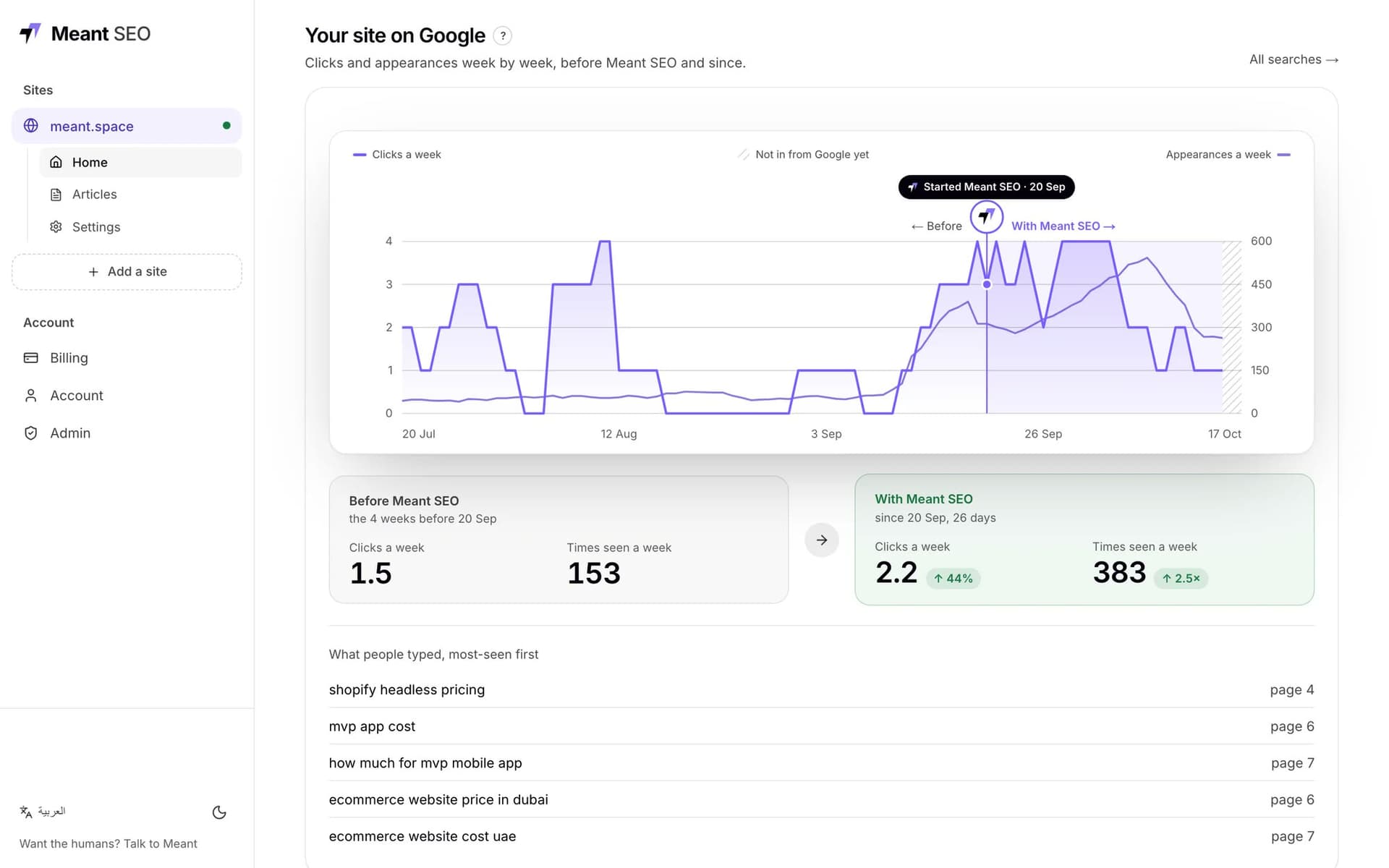The width and height of the screenshot is (1389, 868).
Task: Click the language translate icon
Action: point(26,812)
